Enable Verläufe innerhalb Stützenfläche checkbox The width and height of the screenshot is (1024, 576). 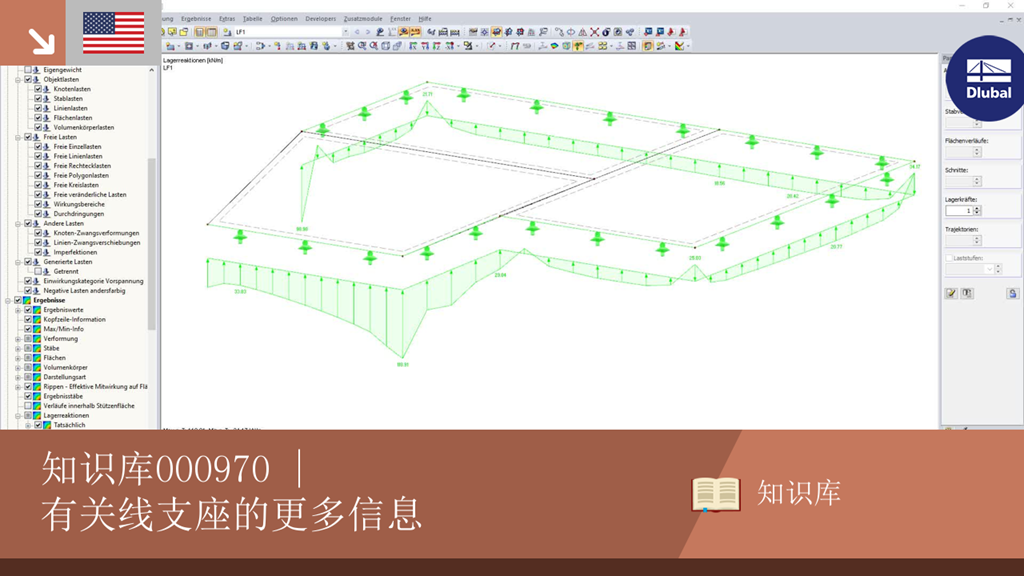[x=27, y=406]
